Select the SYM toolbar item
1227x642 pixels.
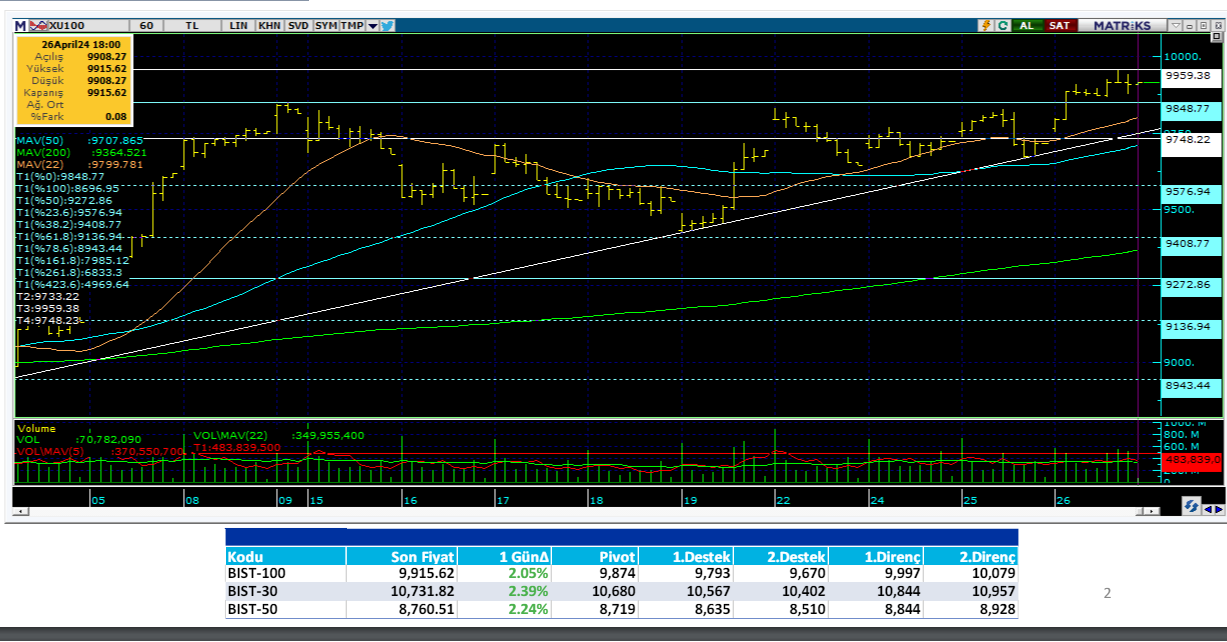click(x=326, y=25)
